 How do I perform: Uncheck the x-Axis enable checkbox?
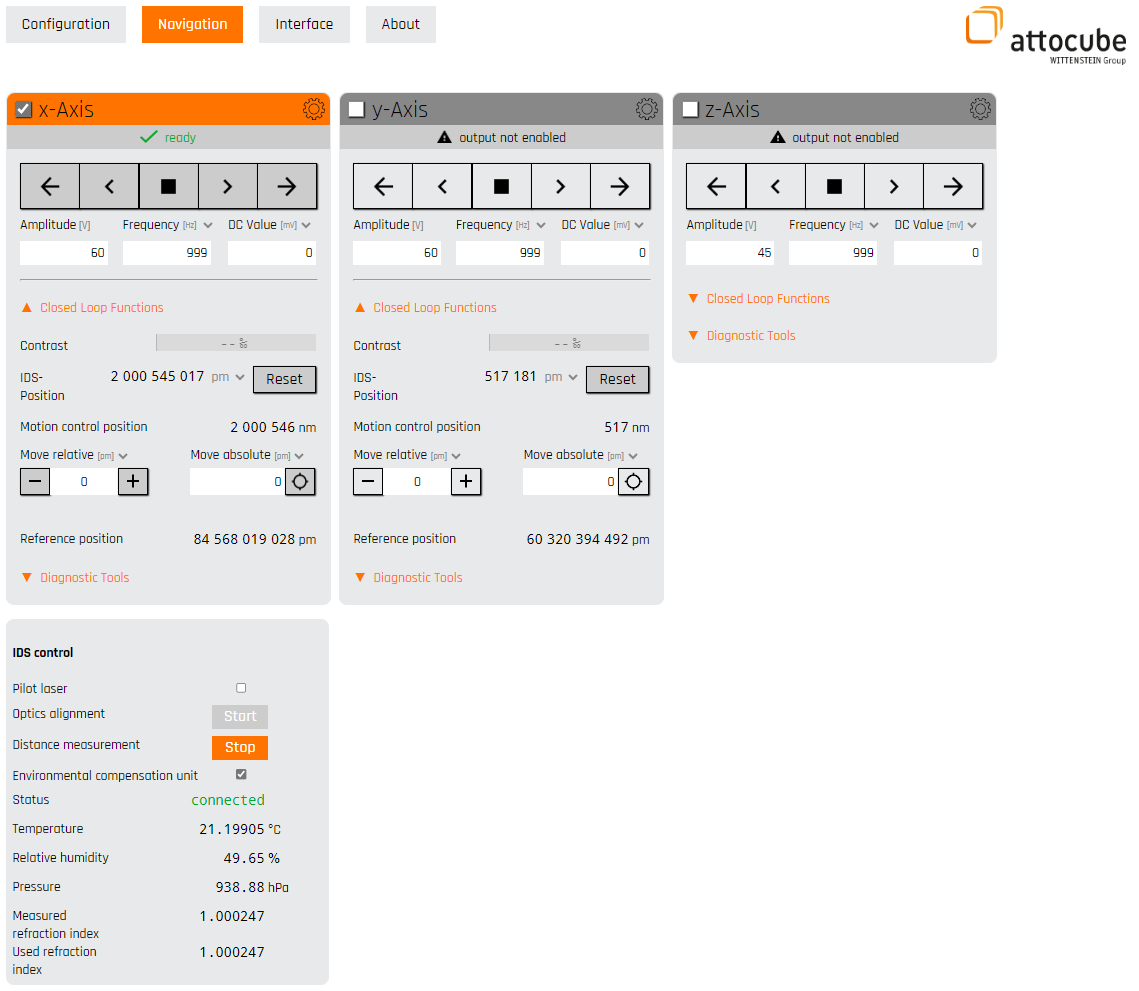point(24,109)
